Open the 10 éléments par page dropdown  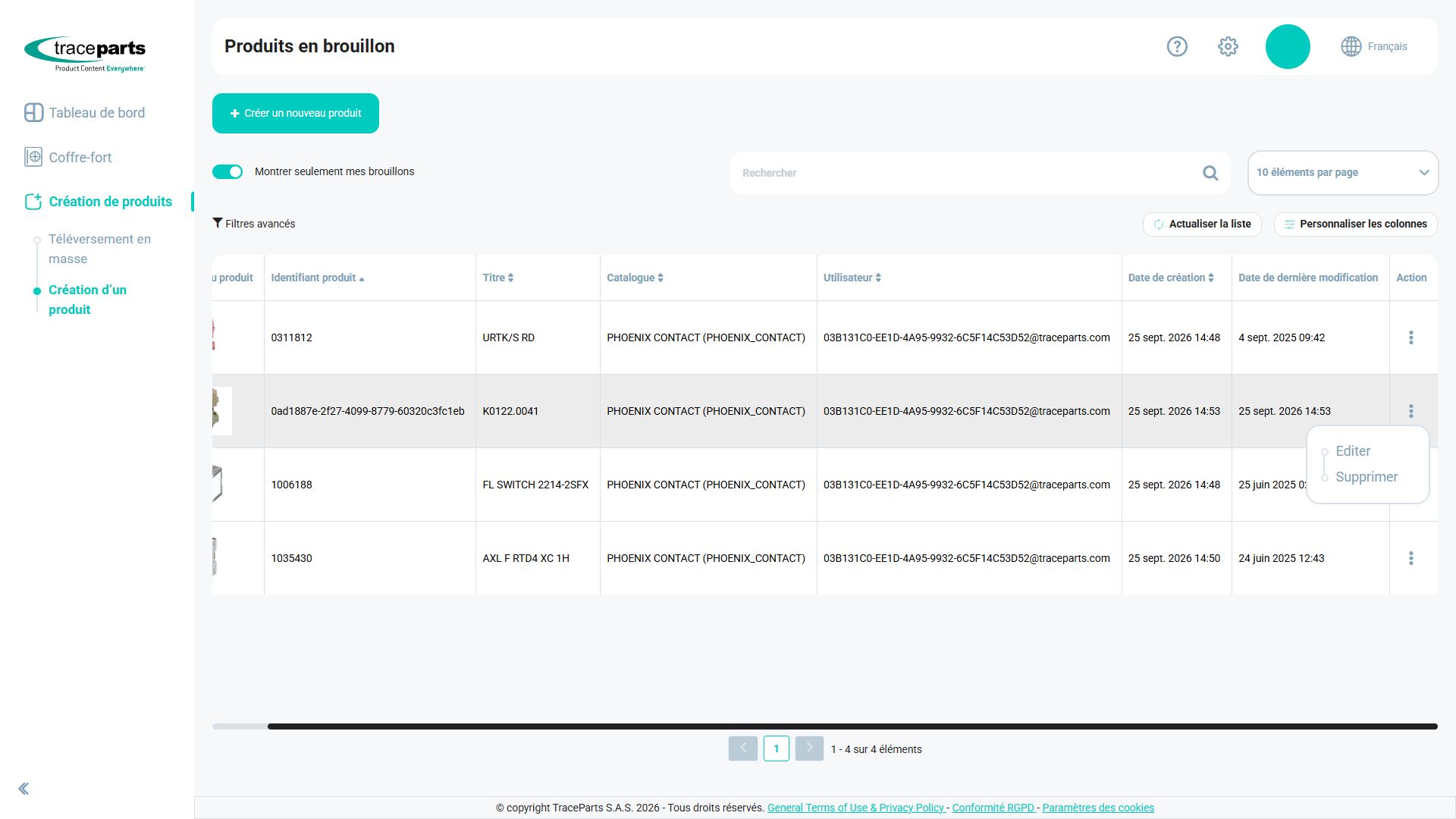pyautogui.click(x=1342, y=172)
